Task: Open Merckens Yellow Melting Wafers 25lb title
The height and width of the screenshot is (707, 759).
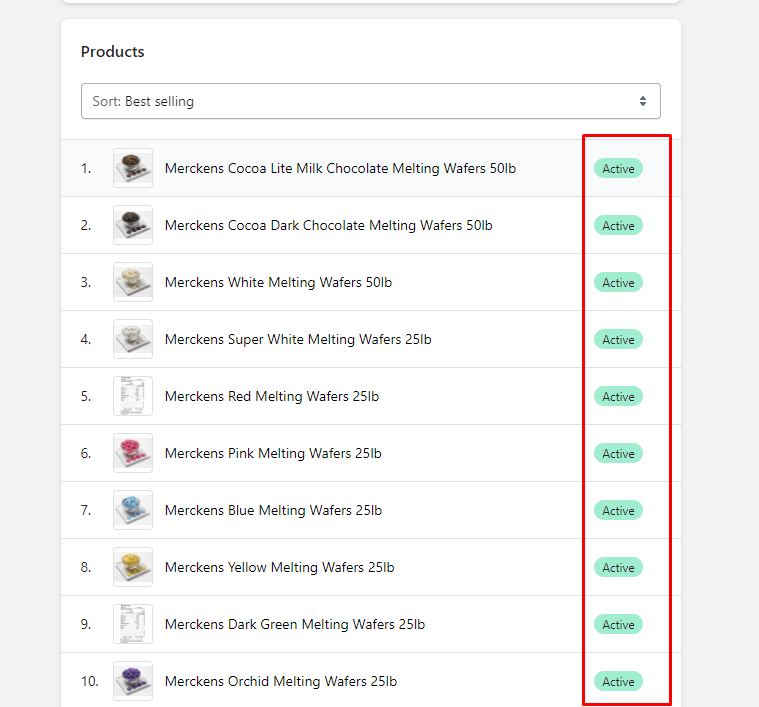Action: 280,568
